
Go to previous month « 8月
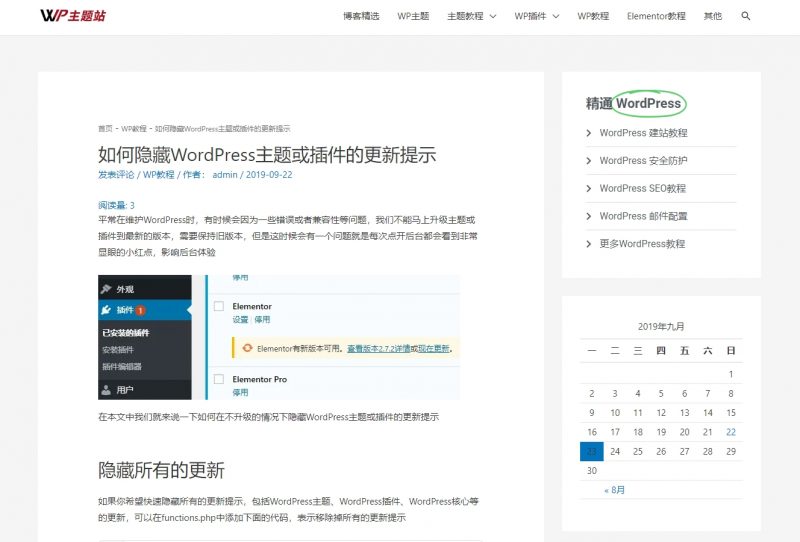(x=615, y=490)
